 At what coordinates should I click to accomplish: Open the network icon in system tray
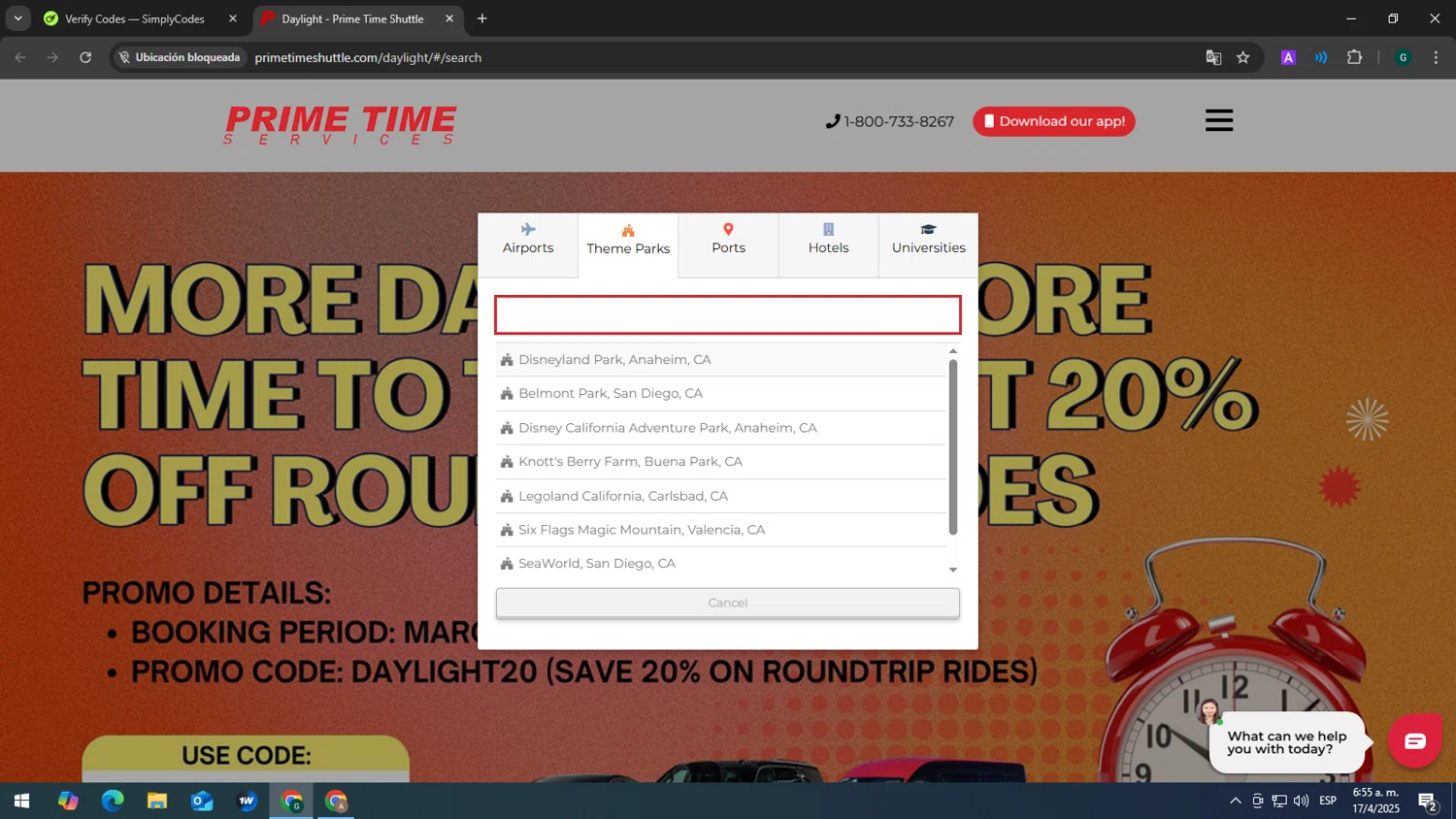tap(1279, 801)
